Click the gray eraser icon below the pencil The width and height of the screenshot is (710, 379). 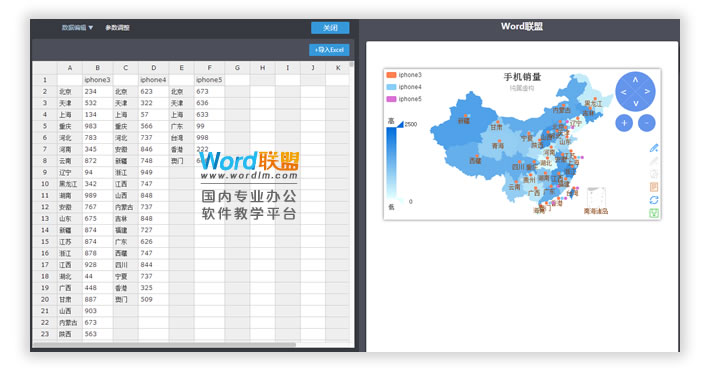[x=654, y=161]
